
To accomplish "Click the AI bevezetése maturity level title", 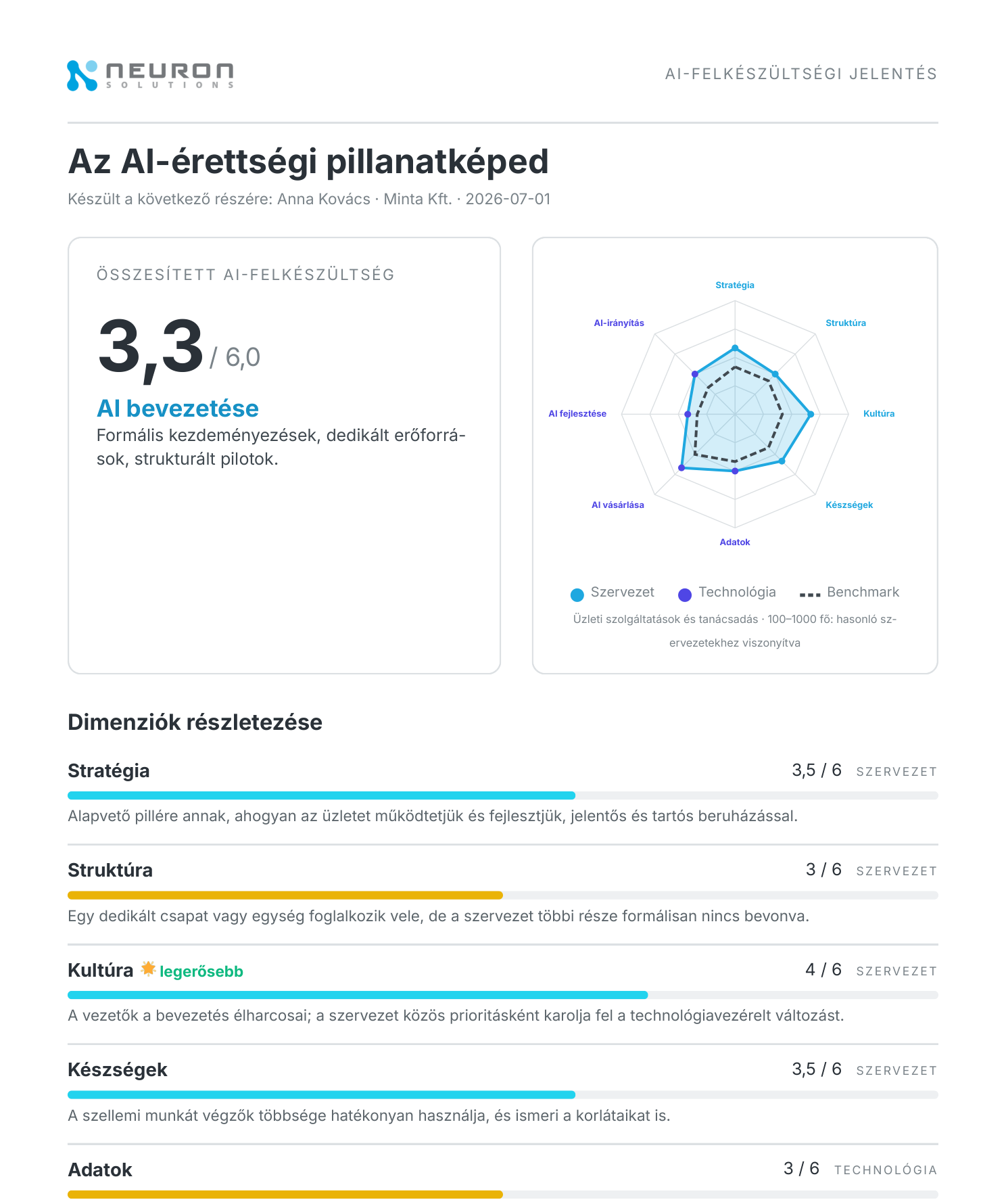I will point(178,409).
